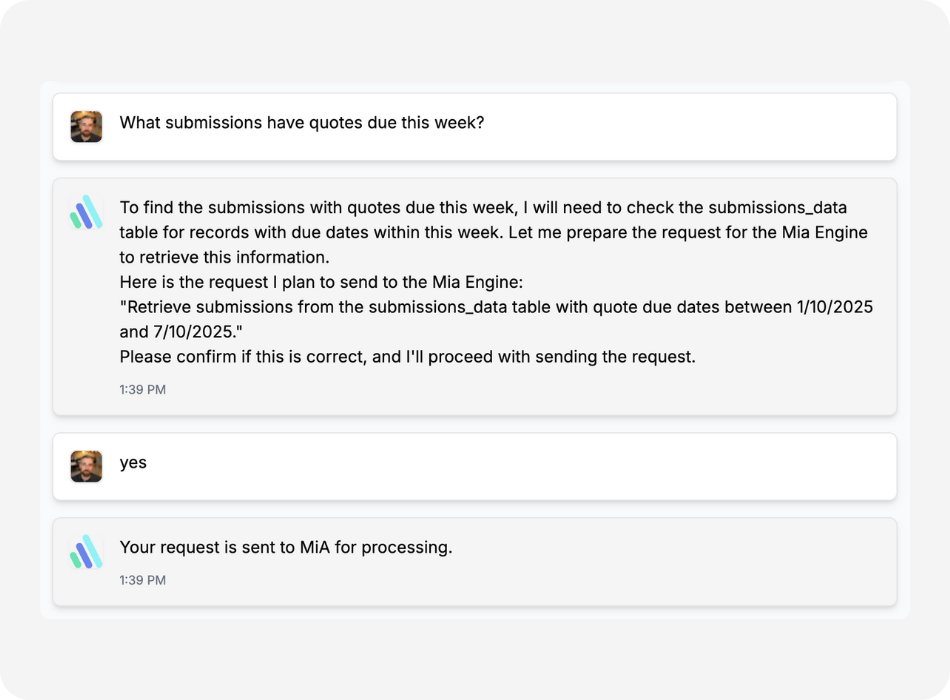Viewport: 950px width, 700px height.
Task: Click the user avatar beside the quotes question
Action: 86,126
